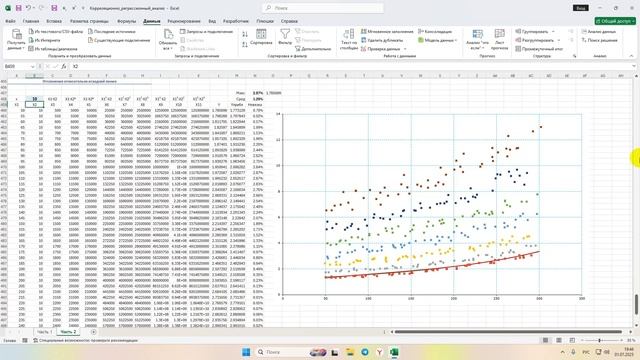This screenshot has width=640, height=360.
Task: Open Text to Columns wizard
Action: coord(349,40)
